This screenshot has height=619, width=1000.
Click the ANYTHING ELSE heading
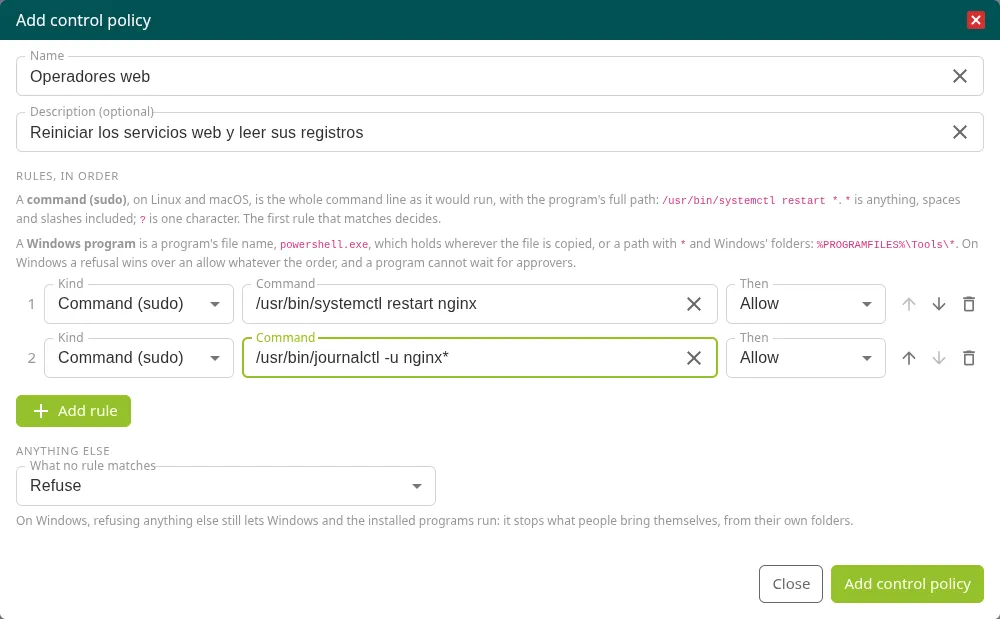click(x=63, y=451)
